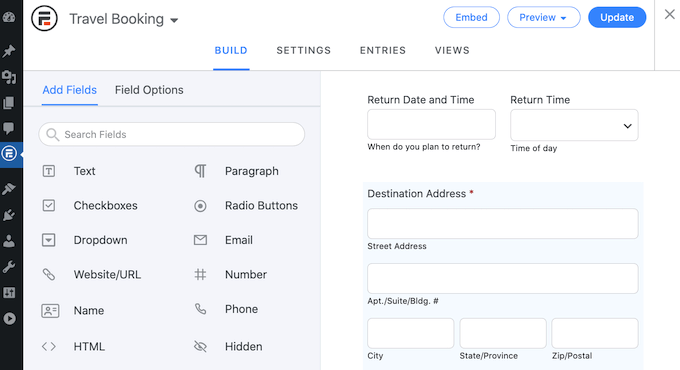The width and height of the screenshot is (680, 370).
Task: Click the City input field
Action: 410,333
